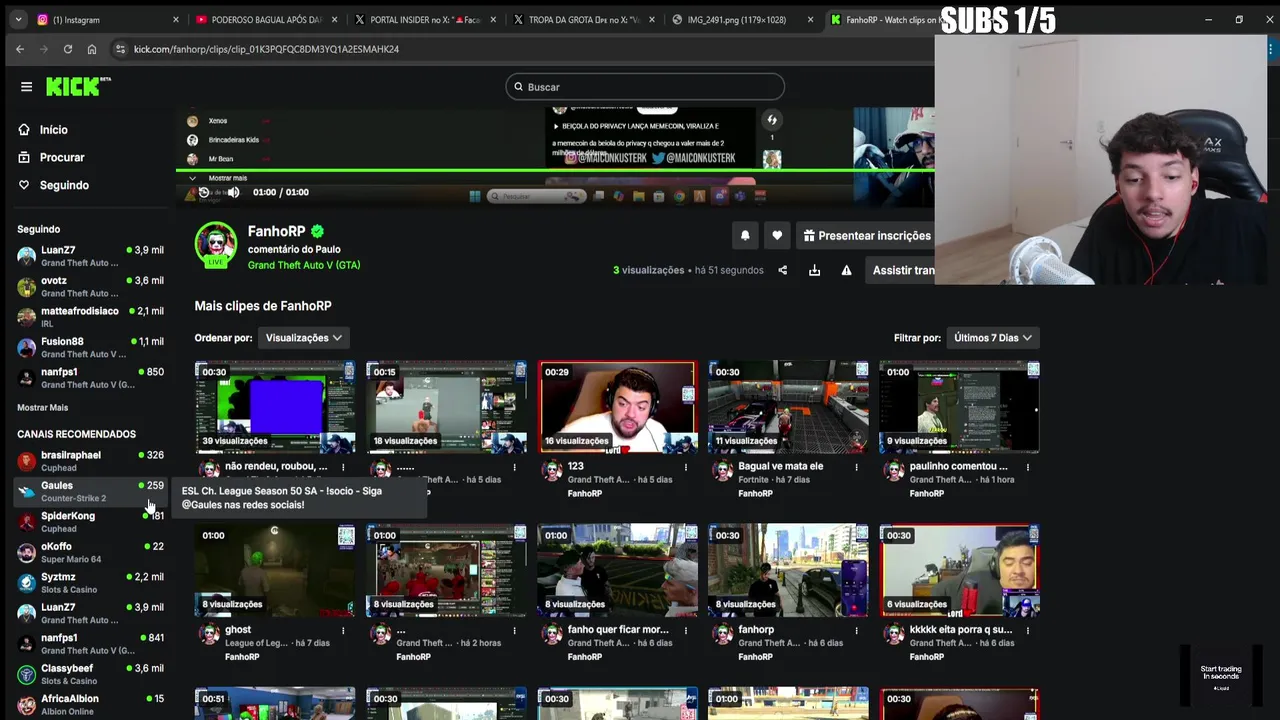The width and height of the screenshot is (1280, 720).
Task: Open FanhoRP avatar with LIVE badge
Action: [x=215, y=246]
